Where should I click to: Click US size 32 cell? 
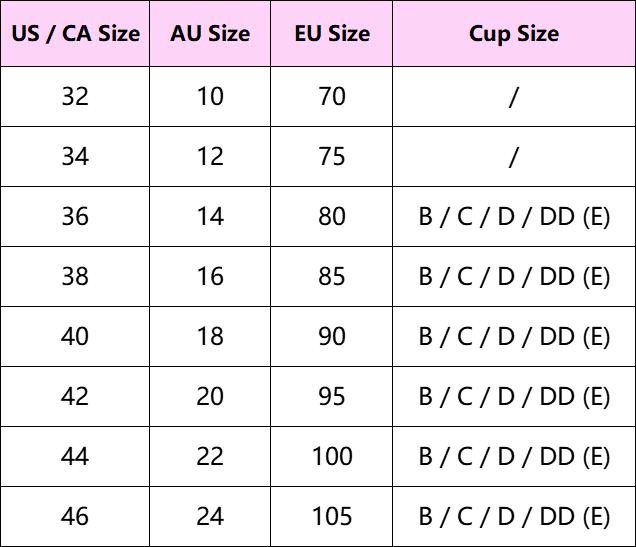pos(75,97)
